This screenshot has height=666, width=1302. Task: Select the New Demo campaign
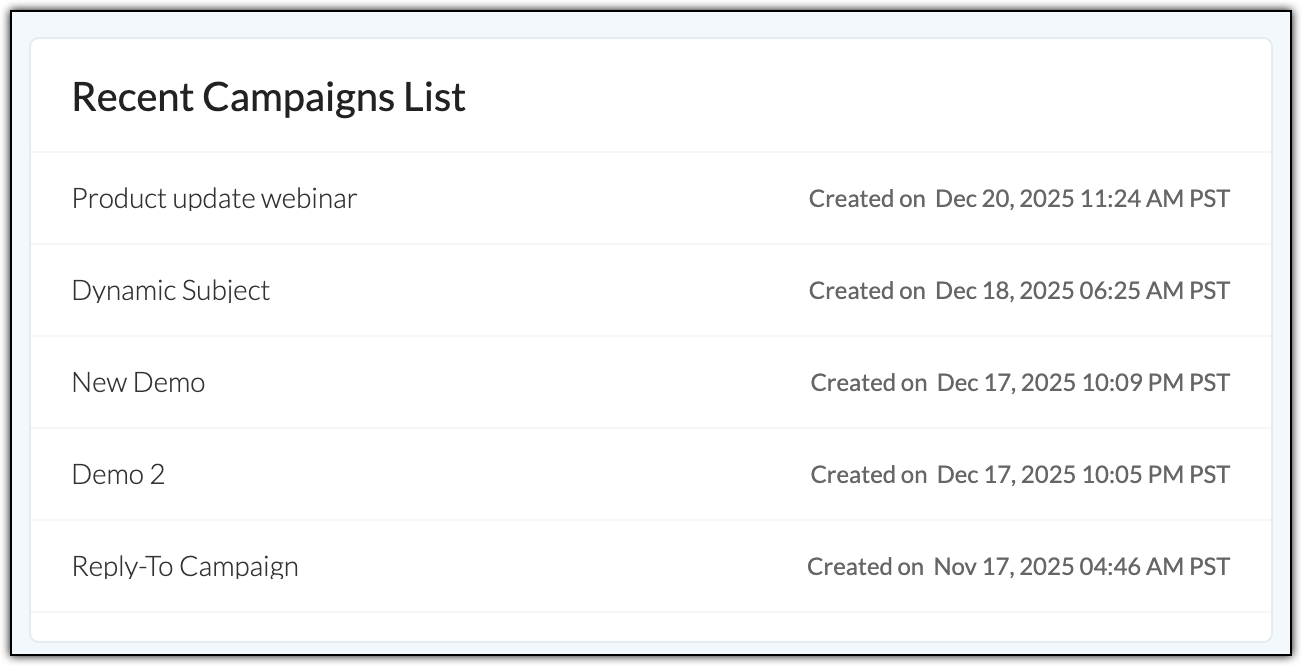click(x=138, y=383)
